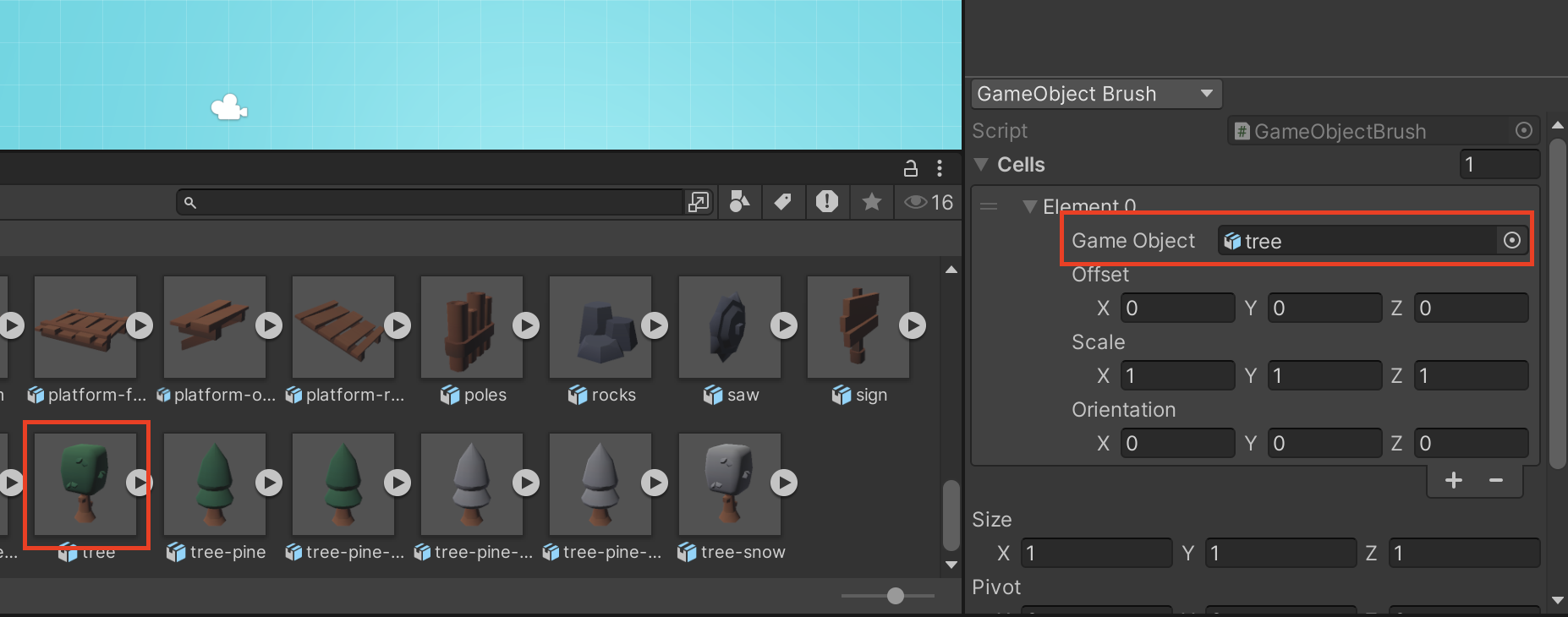Click the search by log type icon
Image resolution: width=1568 pixels, height=617 pixels.
(826, 202)
